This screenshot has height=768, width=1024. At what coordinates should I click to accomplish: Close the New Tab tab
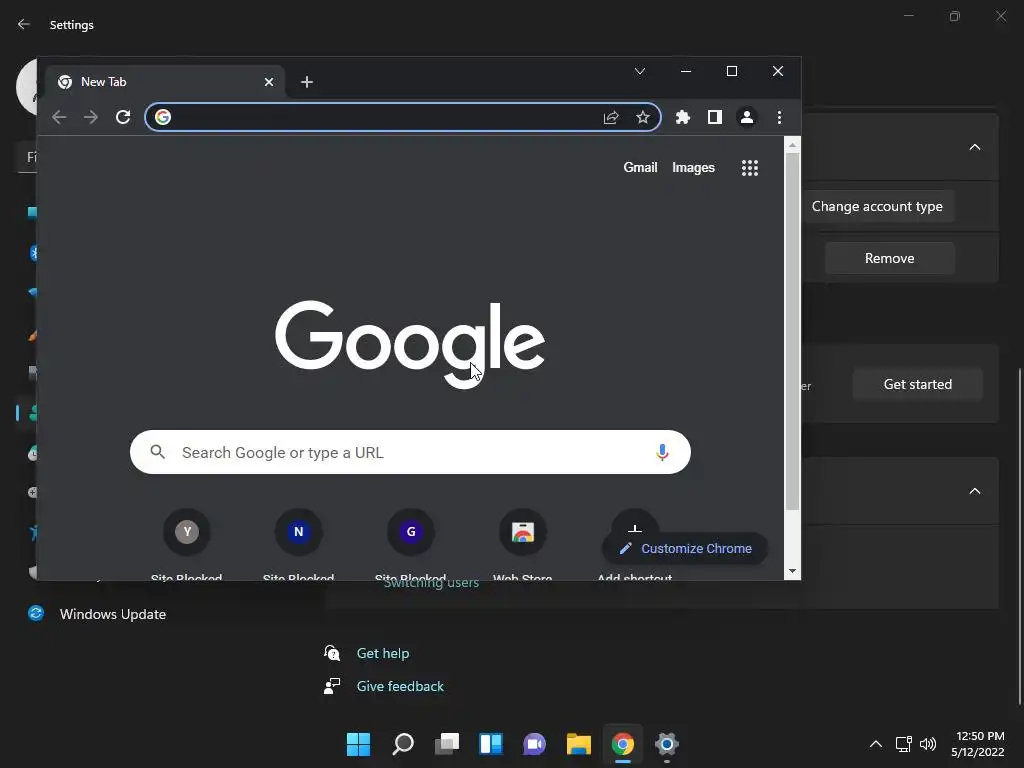268,82
